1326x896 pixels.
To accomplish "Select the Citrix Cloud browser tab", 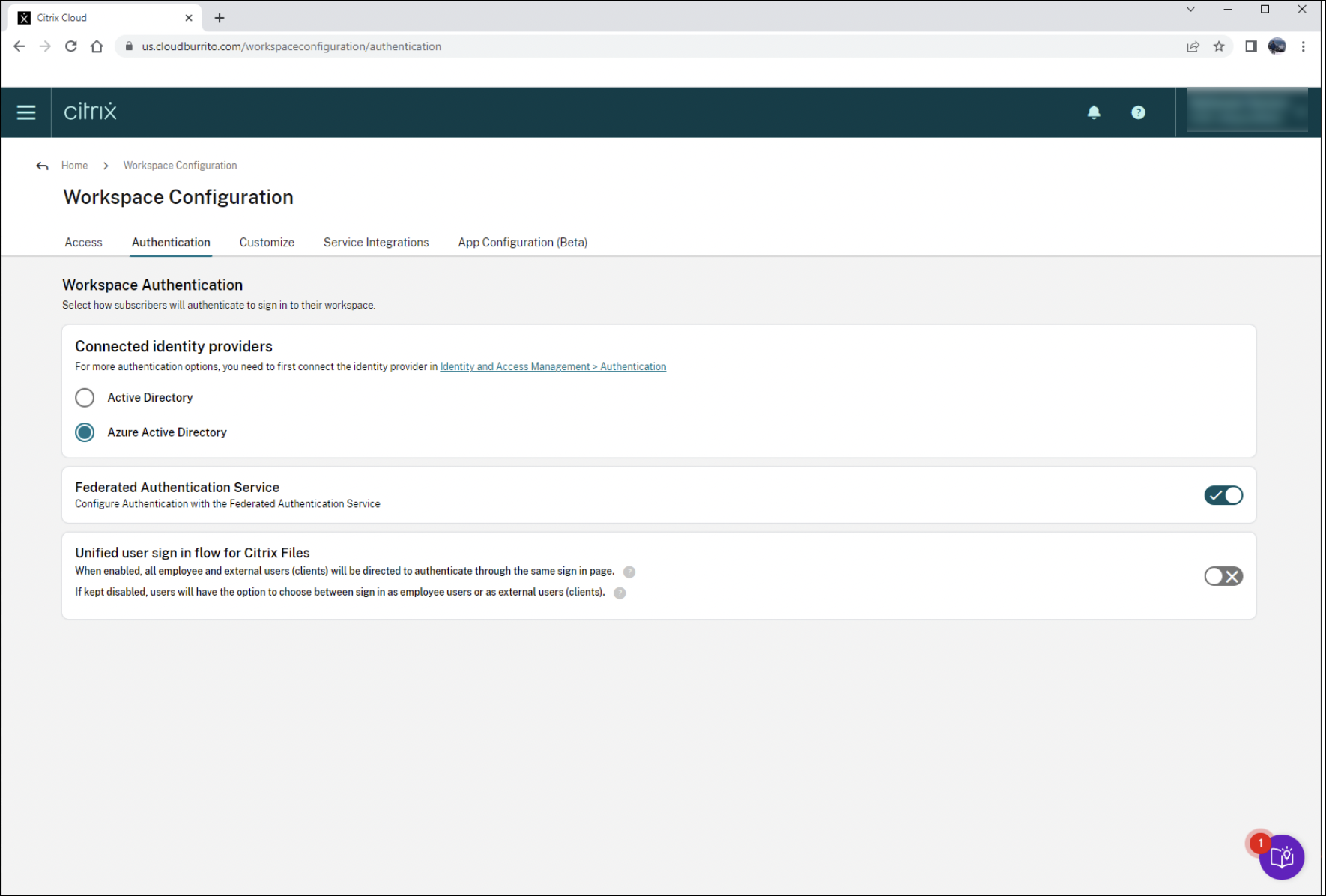I will pos(105,18).
